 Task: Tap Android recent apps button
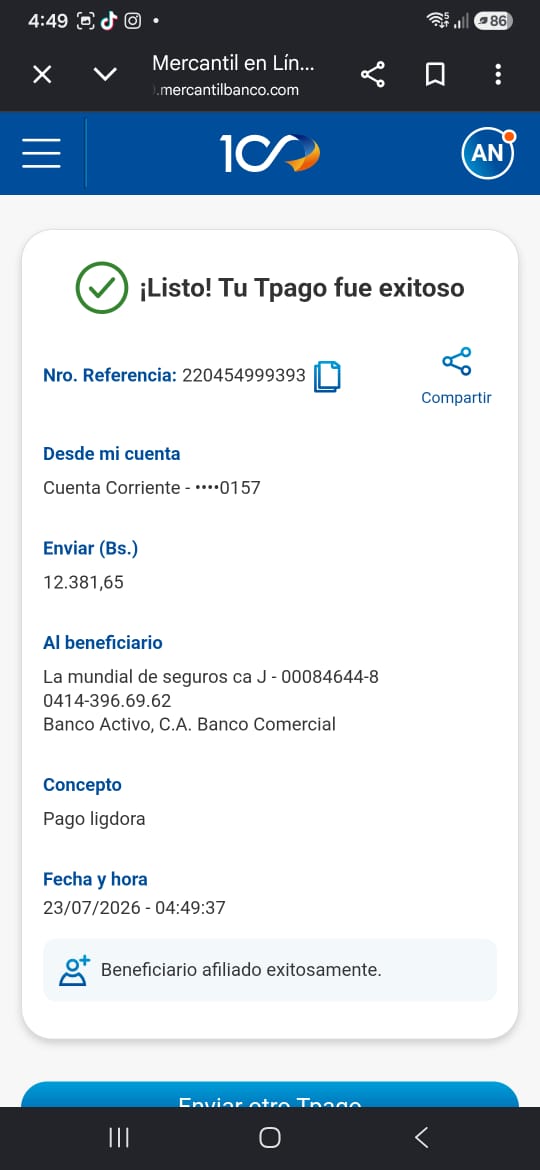click(x=119, y=1138)
